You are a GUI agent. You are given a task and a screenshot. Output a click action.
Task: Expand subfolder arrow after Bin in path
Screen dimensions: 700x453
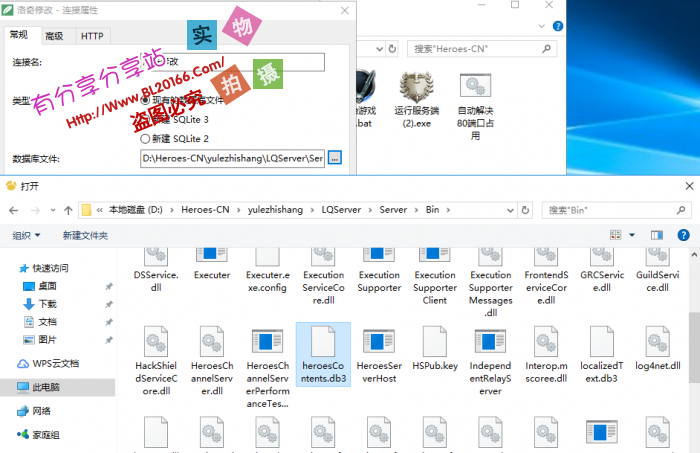pos(448,210)
